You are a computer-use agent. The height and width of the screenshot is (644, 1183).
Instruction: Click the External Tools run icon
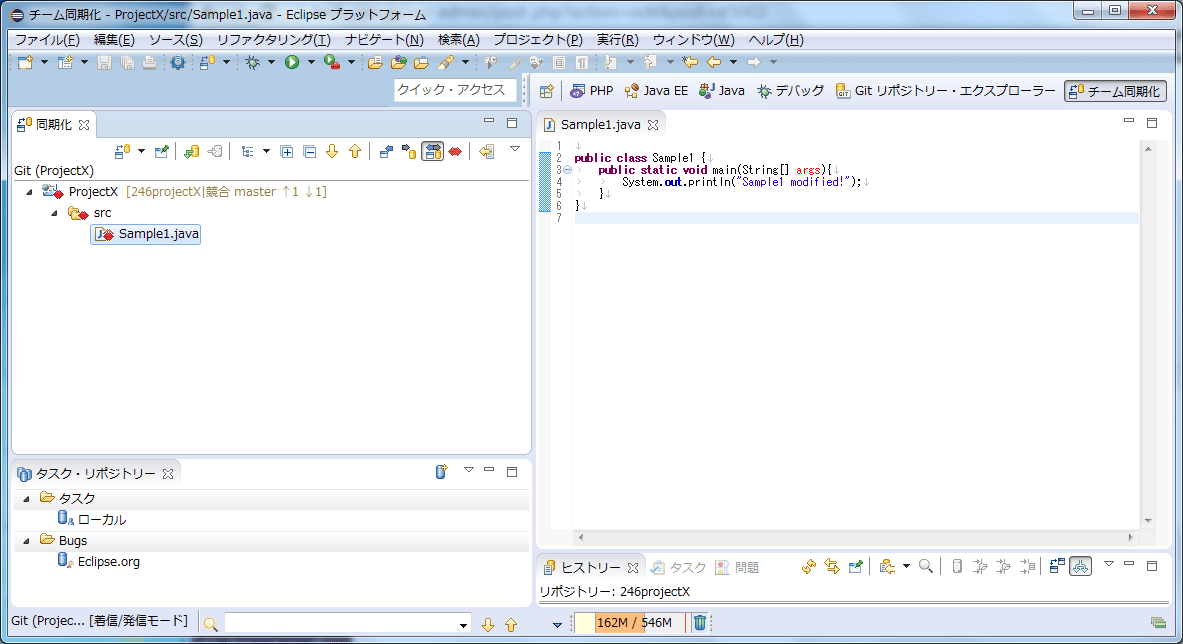point(331,63)
